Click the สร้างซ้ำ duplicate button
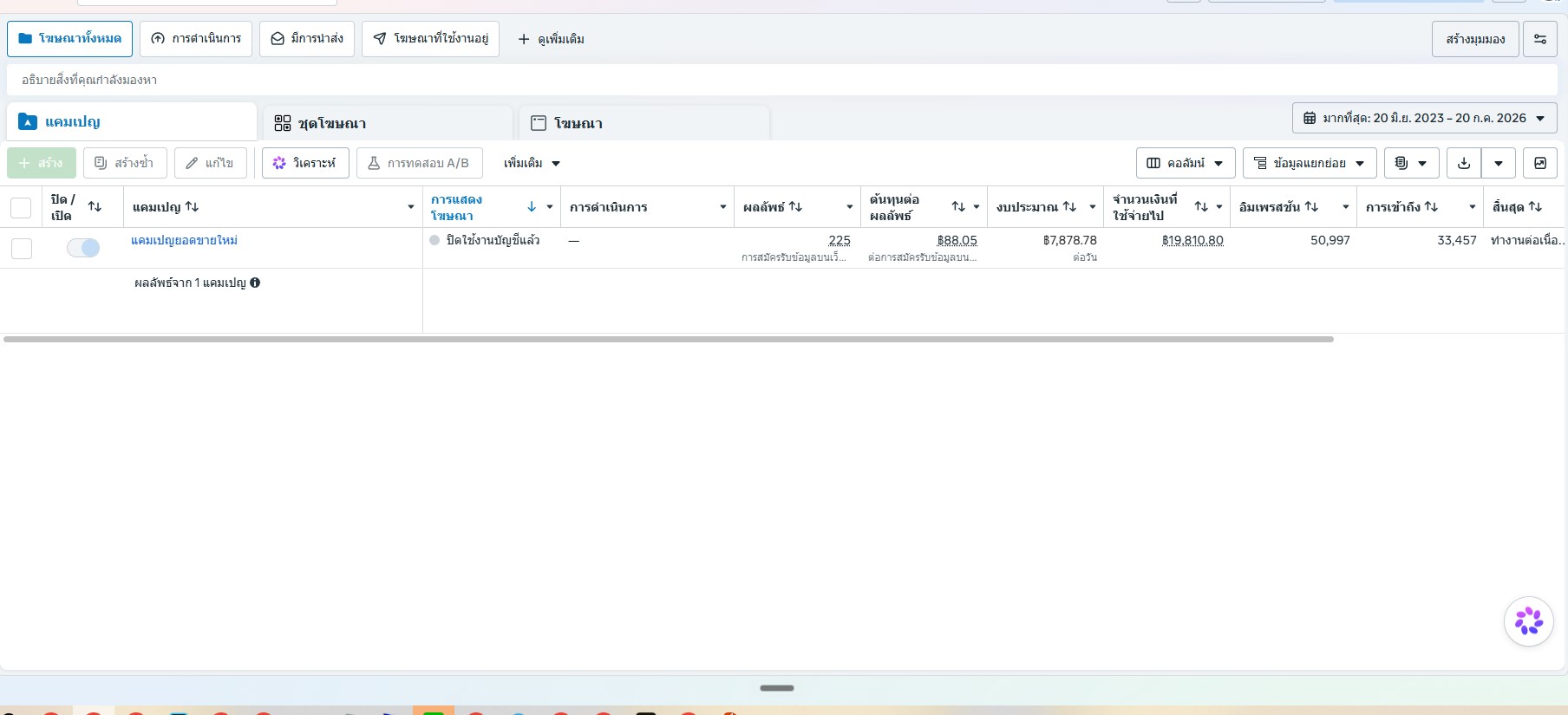This screenshot has height=715, width=1568. pyautogui.click(x=125, y=163)
